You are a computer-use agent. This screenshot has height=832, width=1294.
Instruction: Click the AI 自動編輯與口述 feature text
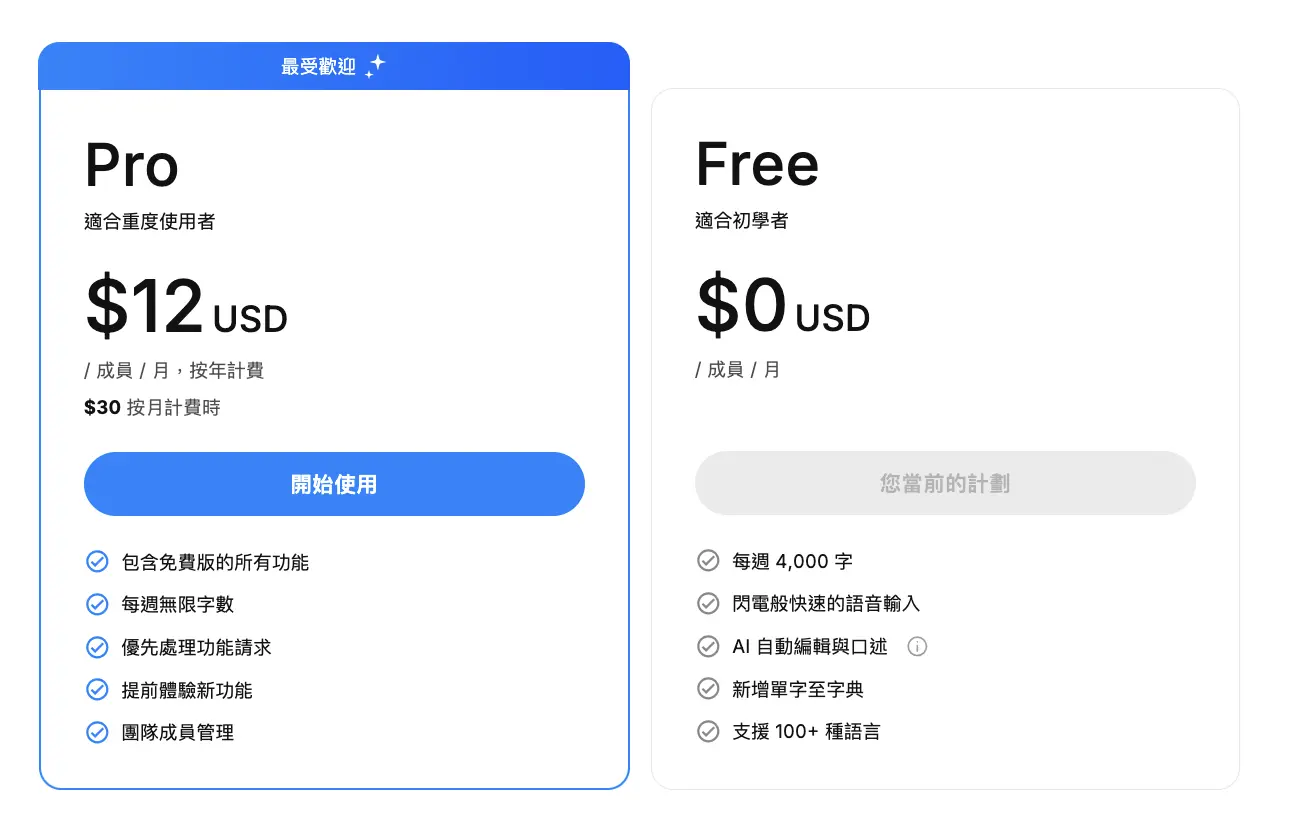[x=810, y=646]
